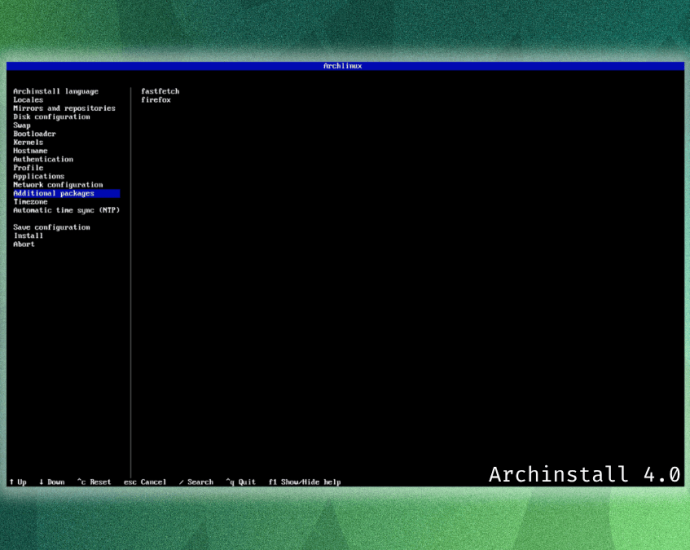
Task: Click the Install option
Action: 28,236
